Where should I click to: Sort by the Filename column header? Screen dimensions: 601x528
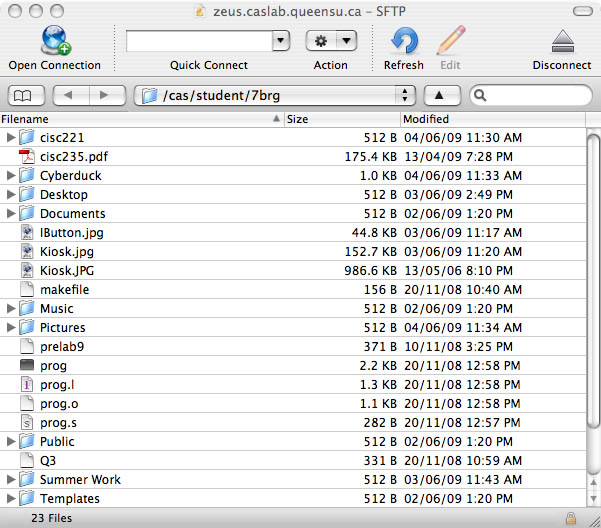(x=141, y=119)
